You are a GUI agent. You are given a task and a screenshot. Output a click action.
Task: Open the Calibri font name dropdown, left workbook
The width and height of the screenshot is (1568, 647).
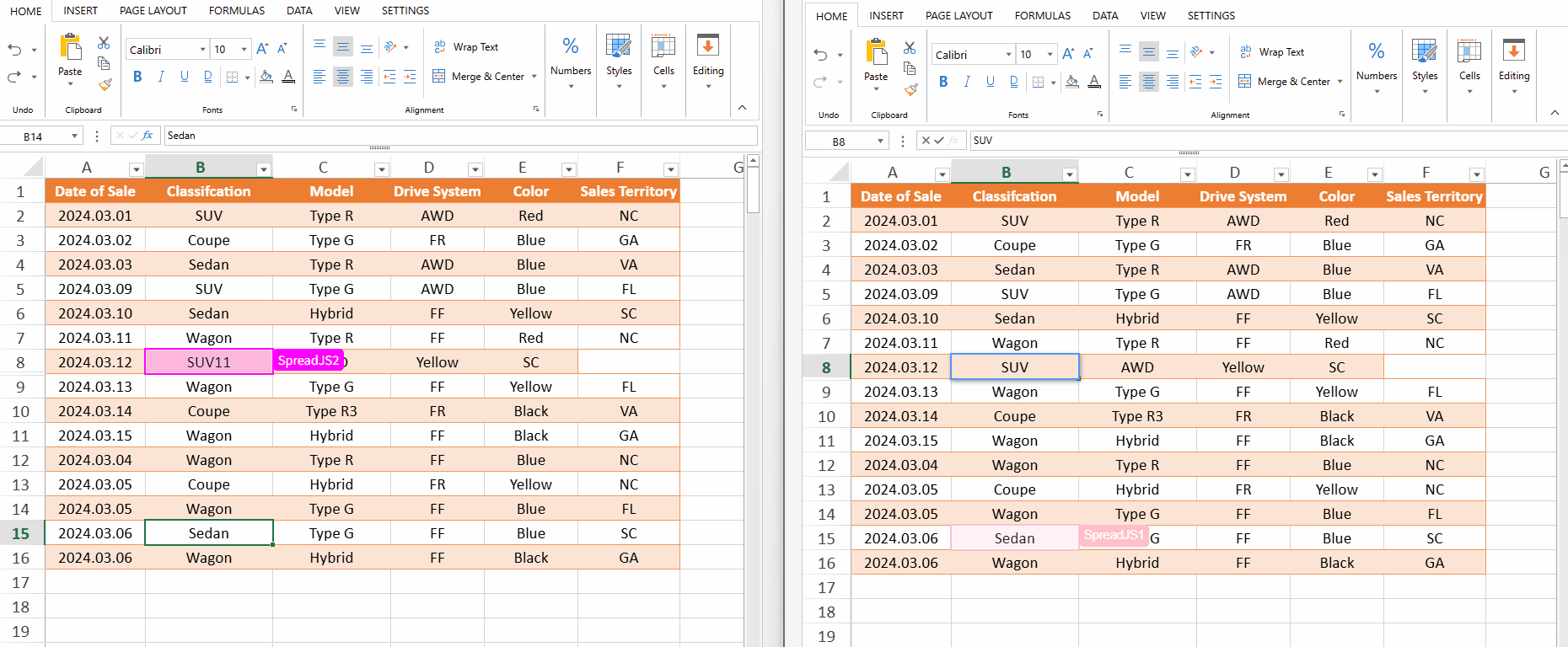(202, 50)
